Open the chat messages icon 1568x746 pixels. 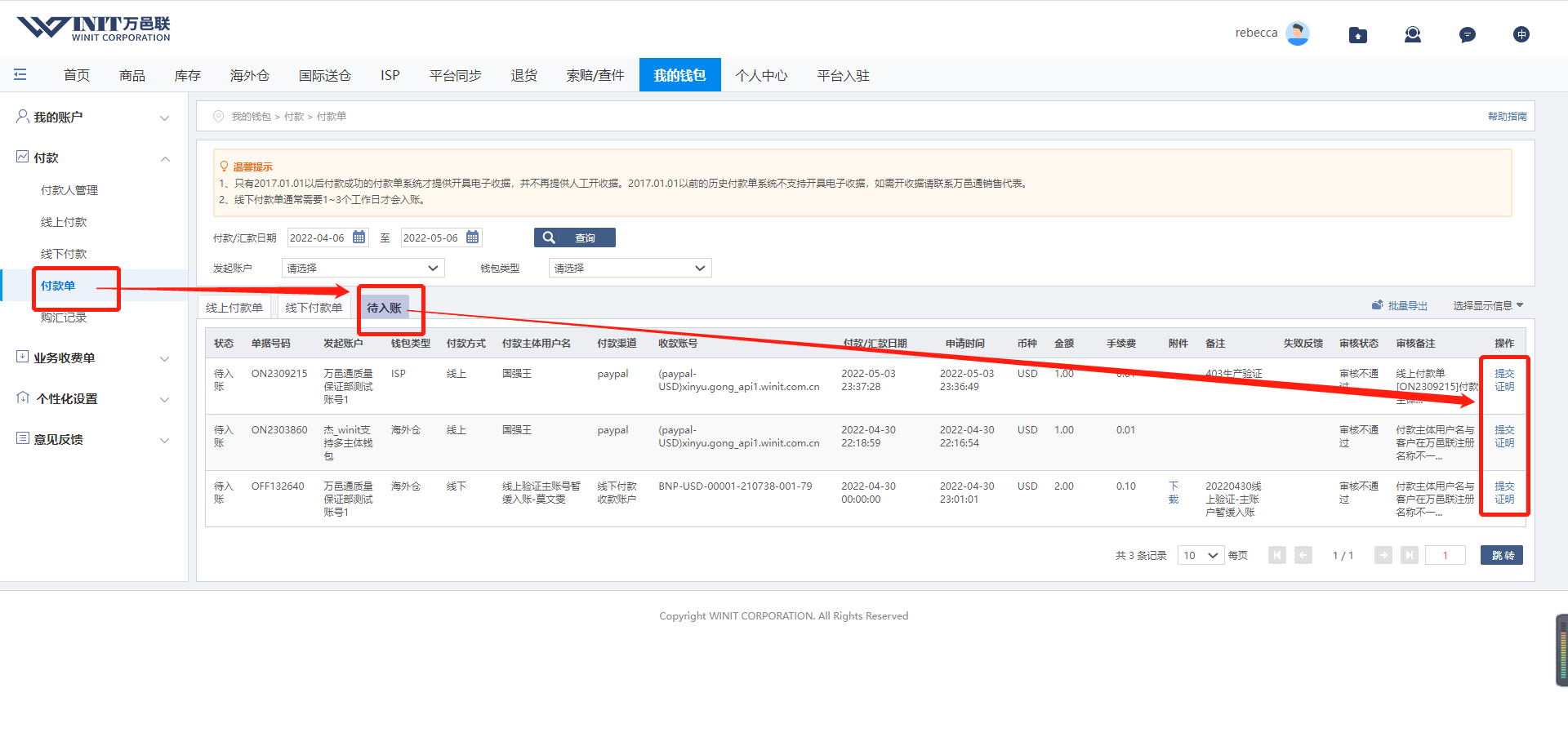click(x=1467, y=34)
